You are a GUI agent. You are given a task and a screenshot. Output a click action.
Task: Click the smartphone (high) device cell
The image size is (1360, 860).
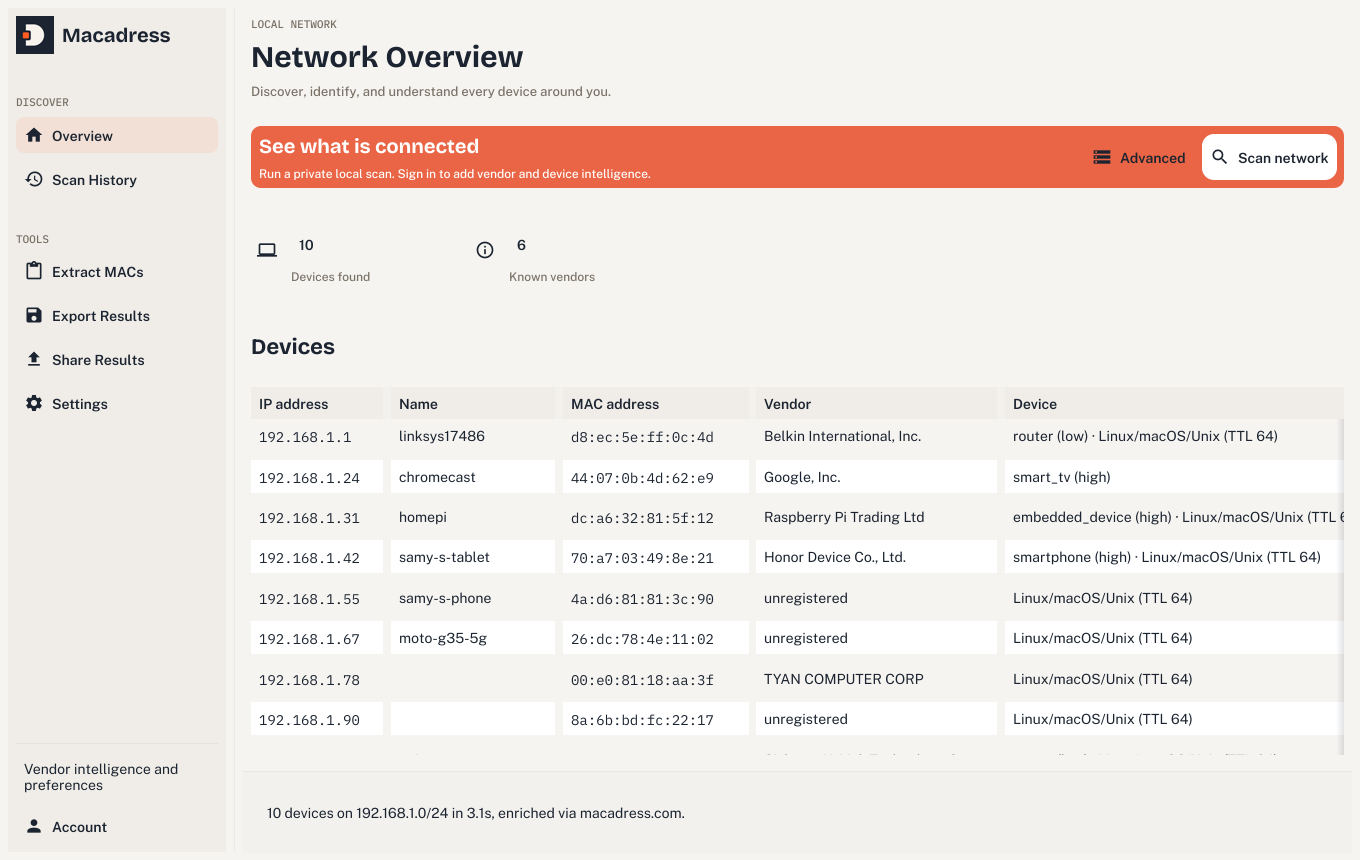[x=1174, y=557]
